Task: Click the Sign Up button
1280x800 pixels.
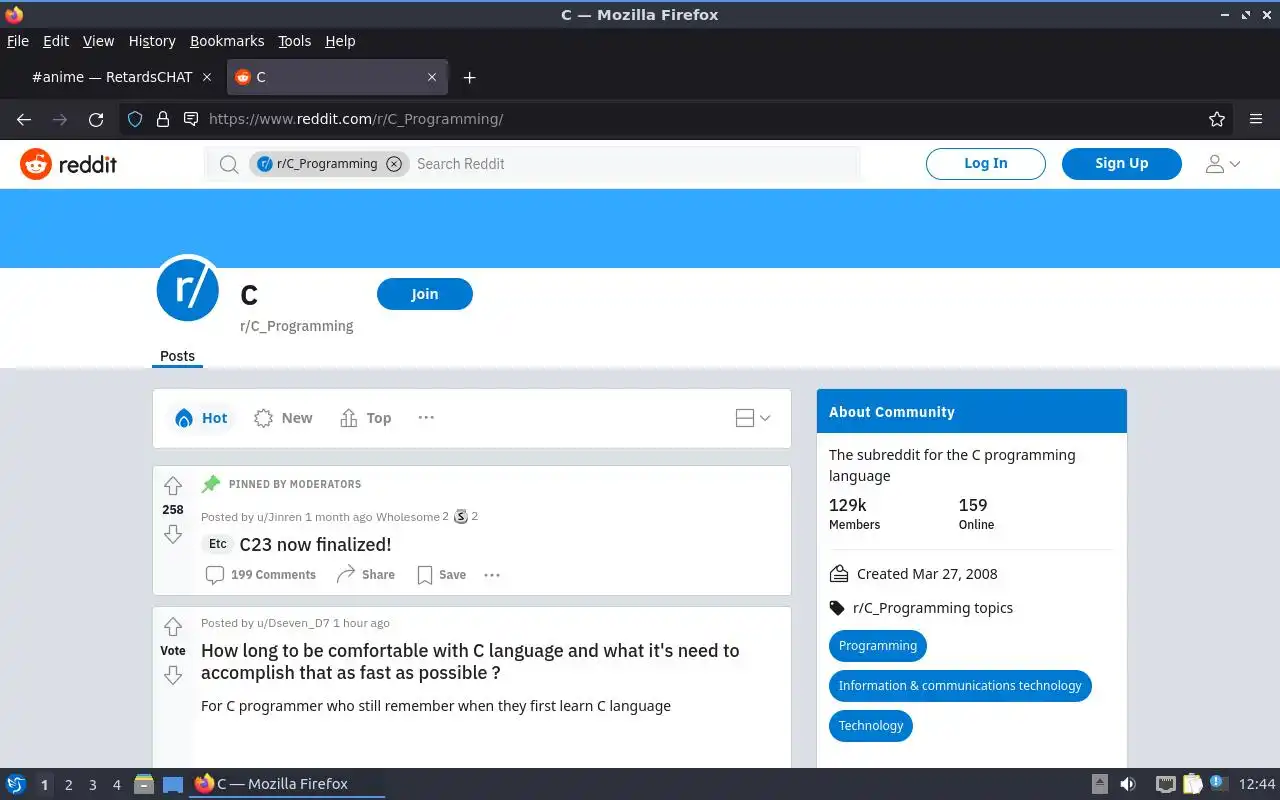Action: (x=1122, y=163)
